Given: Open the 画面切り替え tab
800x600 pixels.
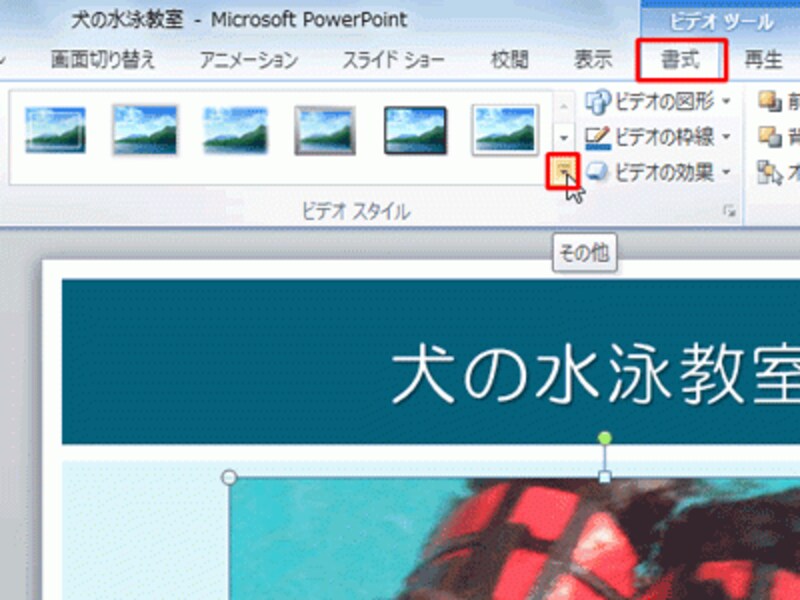Looking at the screenshot, I should click(103, 60).
